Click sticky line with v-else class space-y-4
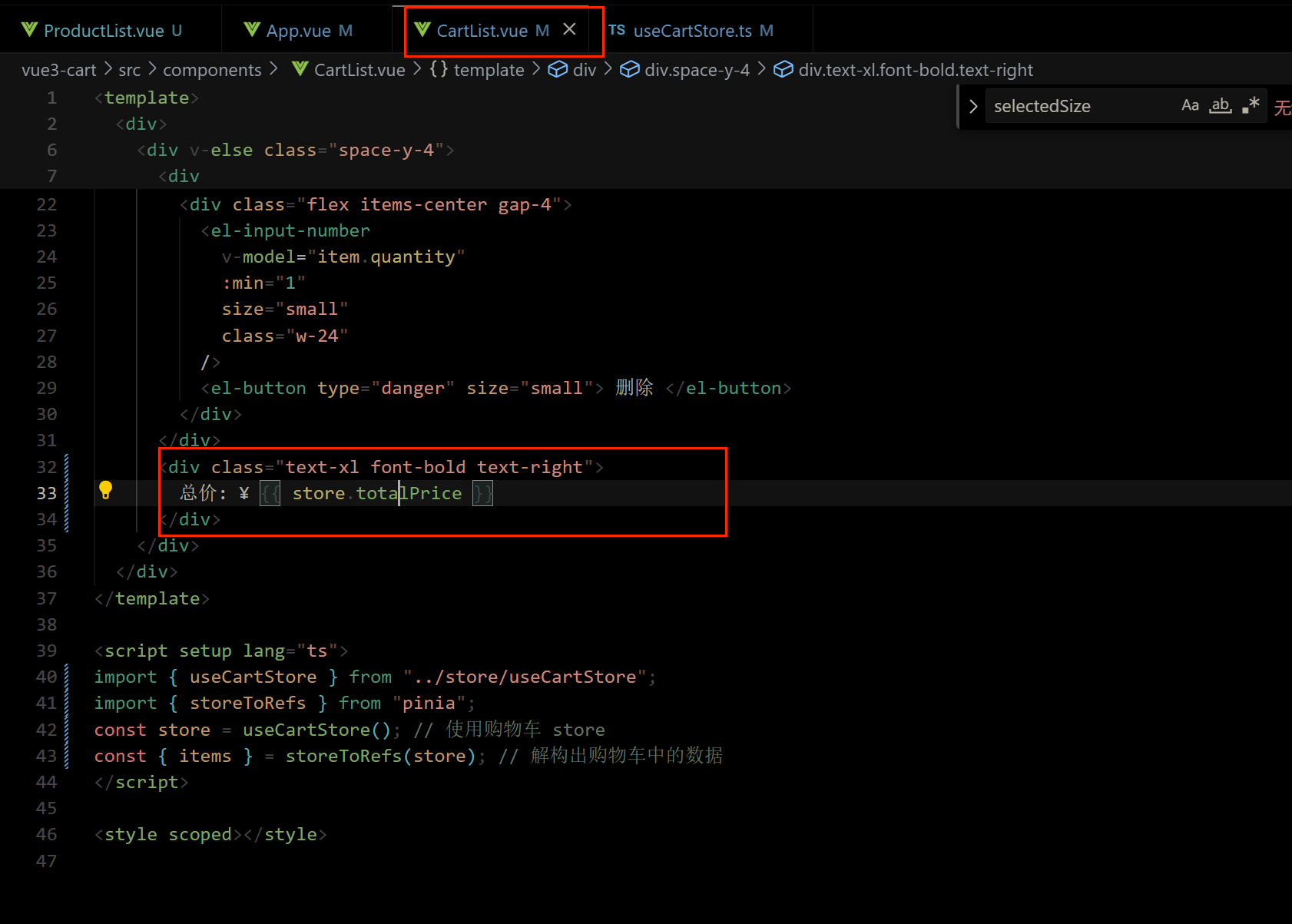This screenshot has height=924, width=1292. pyautogui.click(x=296, y=150)
